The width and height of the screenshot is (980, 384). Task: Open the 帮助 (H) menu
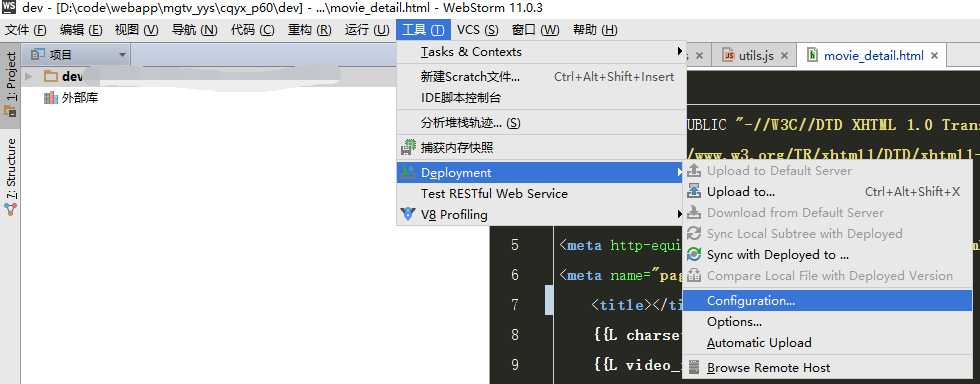595,30
